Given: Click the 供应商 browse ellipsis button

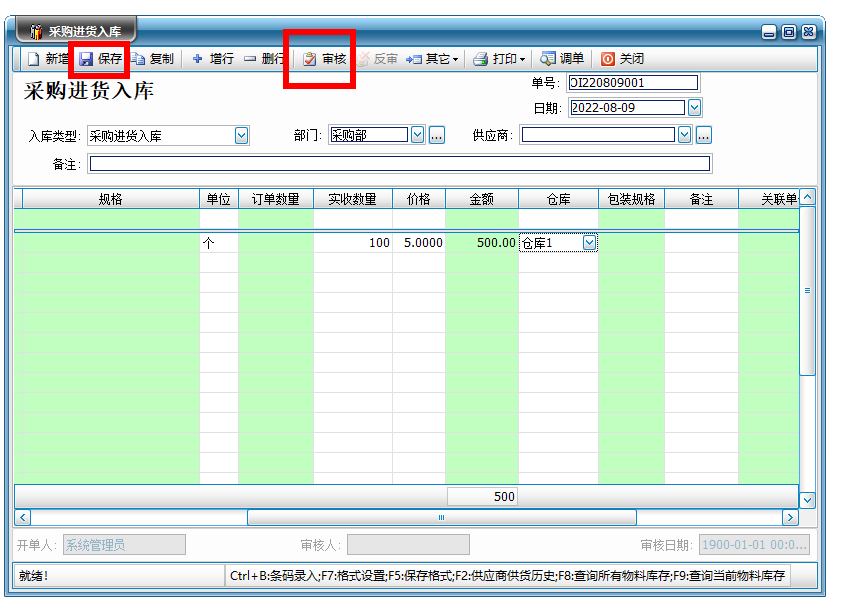Looking at the screenshot, I should click(704, 135).
